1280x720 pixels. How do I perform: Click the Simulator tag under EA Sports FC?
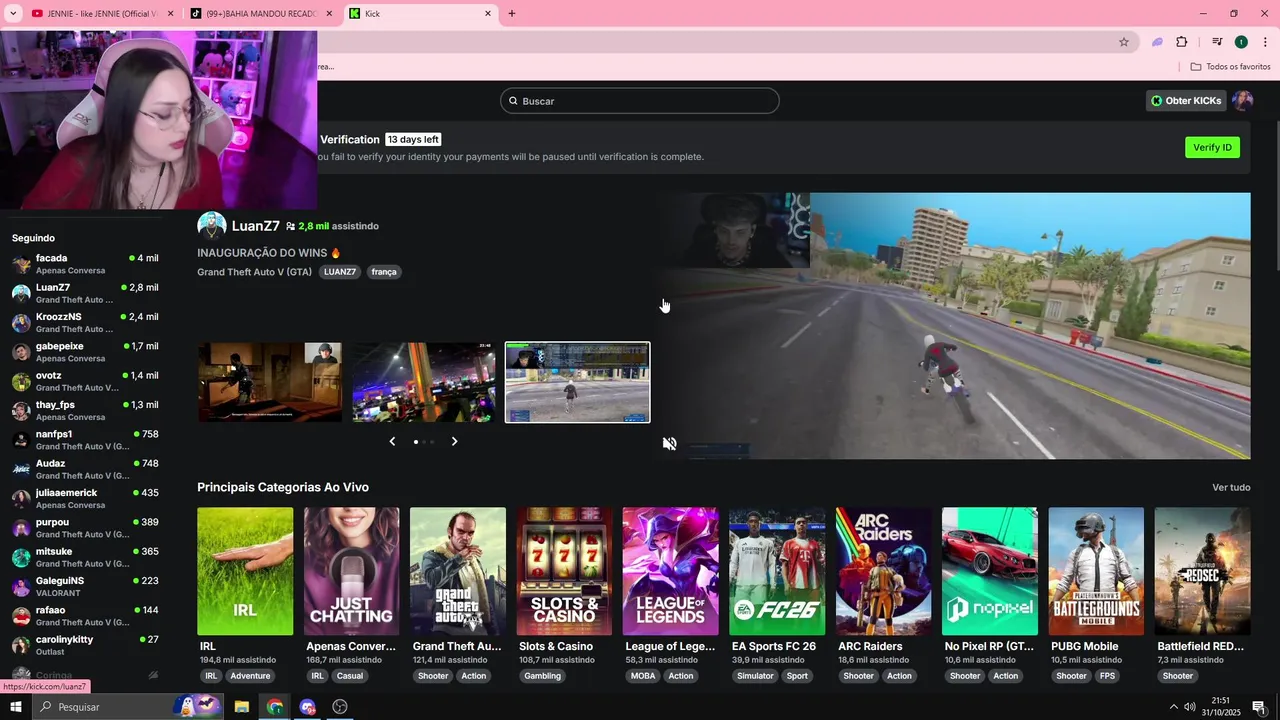coord(755,676)
